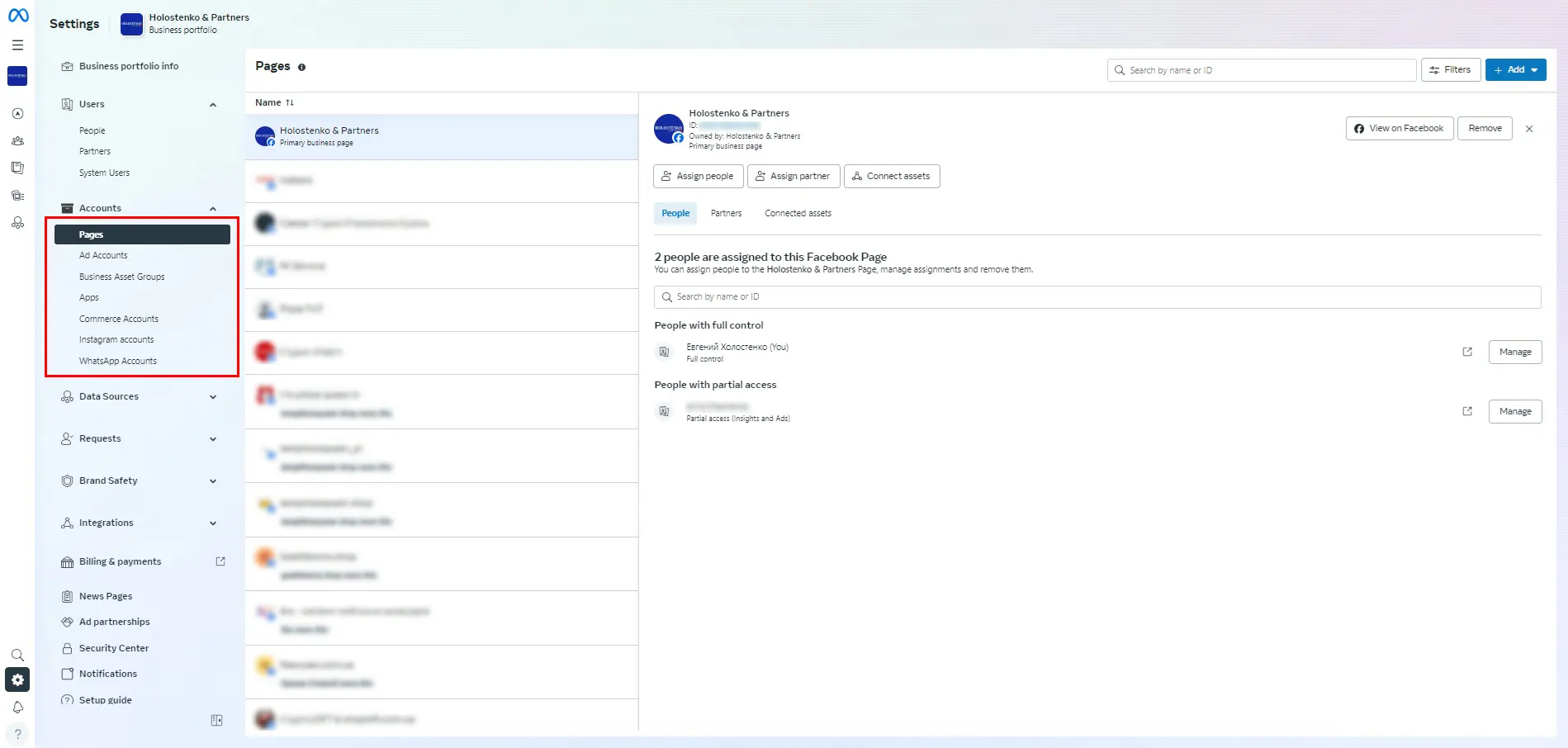1568x748 pixels.
Task: Open Business Asset Groups in the sidebar
Action: [121, 277]
